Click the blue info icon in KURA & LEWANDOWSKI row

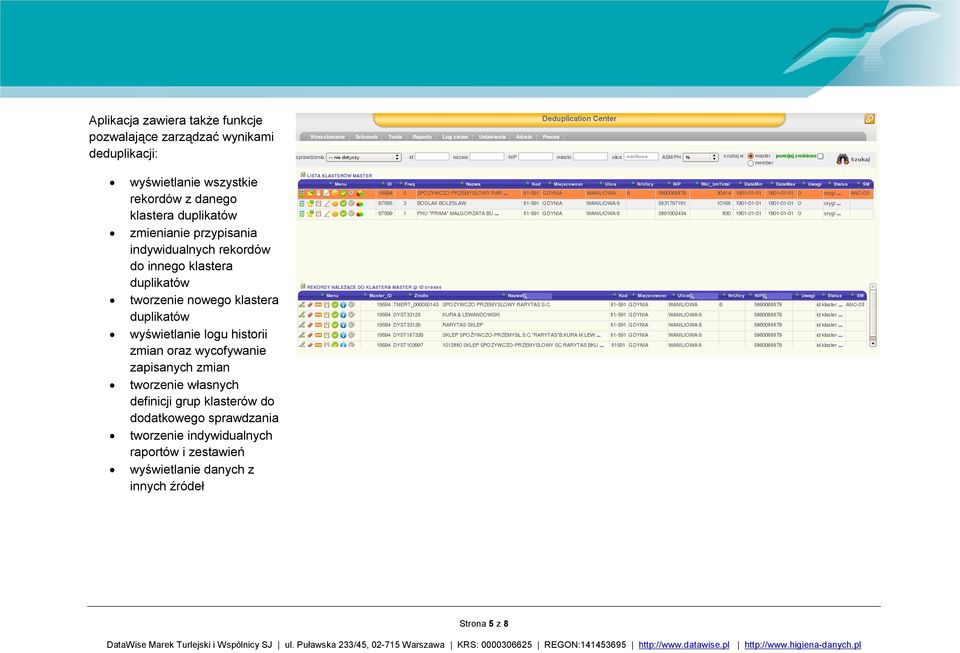click(x=343, y=315)
